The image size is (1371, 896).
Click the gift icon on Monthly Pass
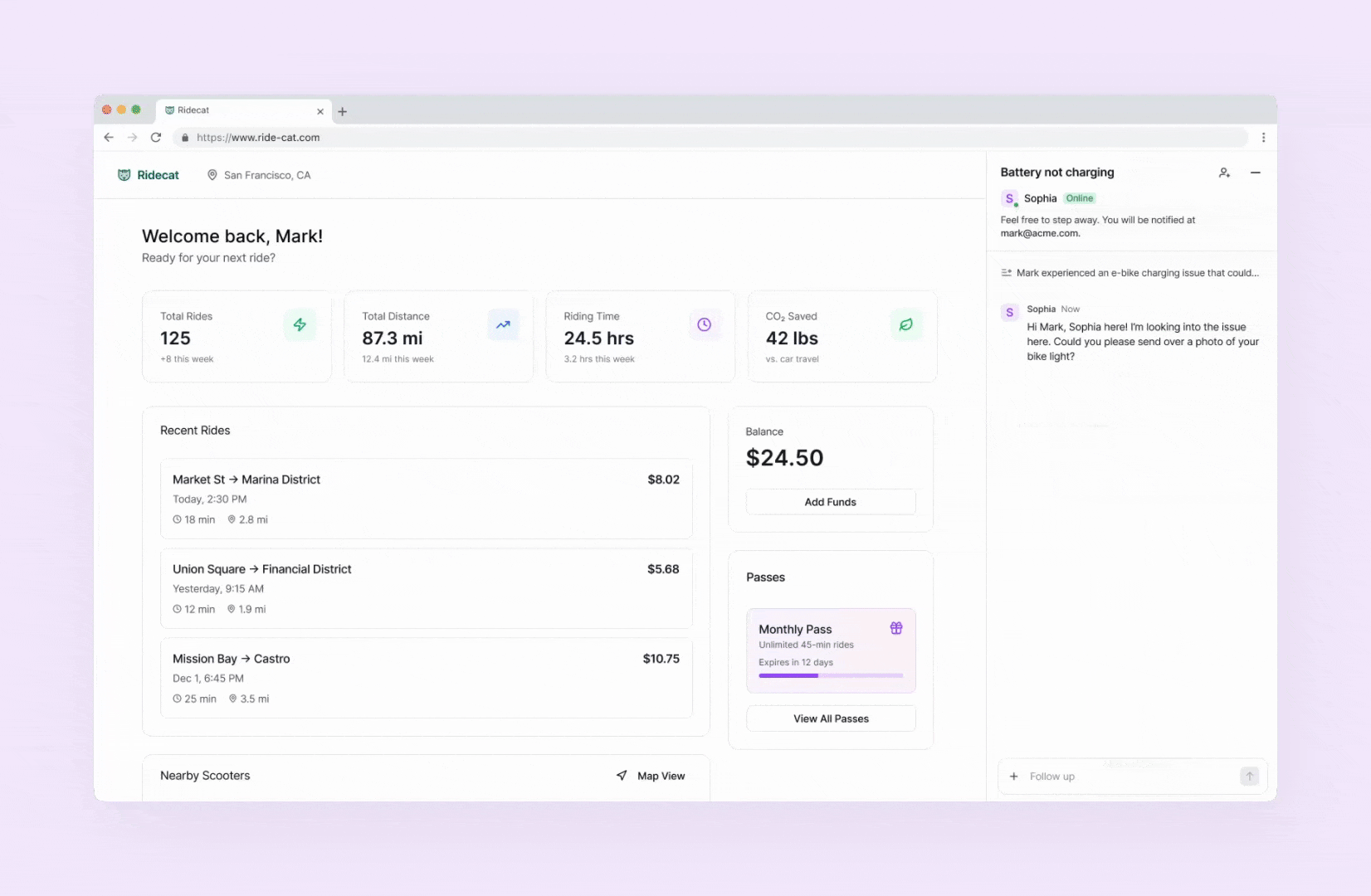896,628
